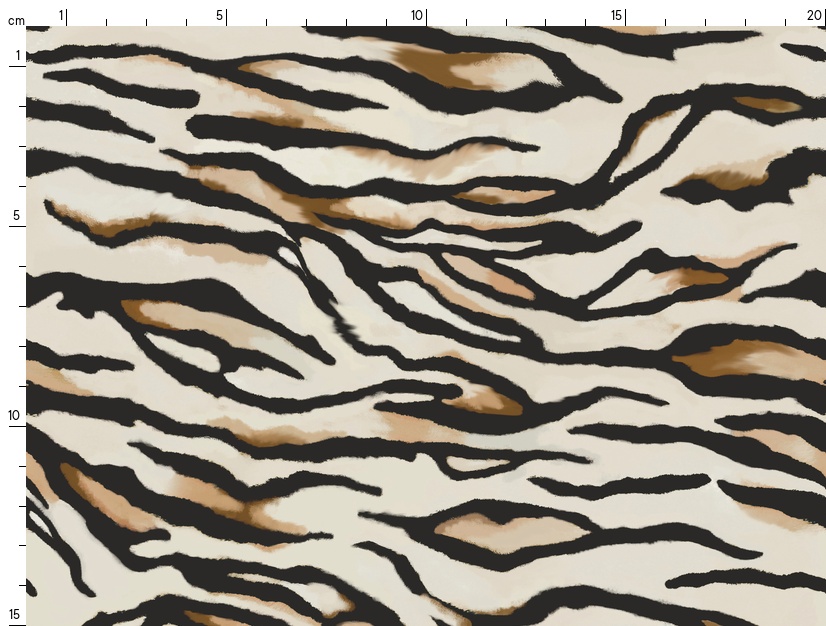The image size is (826, 626).
Task: Click the 15 cm mark on top ruler
Action: [624, 16]
